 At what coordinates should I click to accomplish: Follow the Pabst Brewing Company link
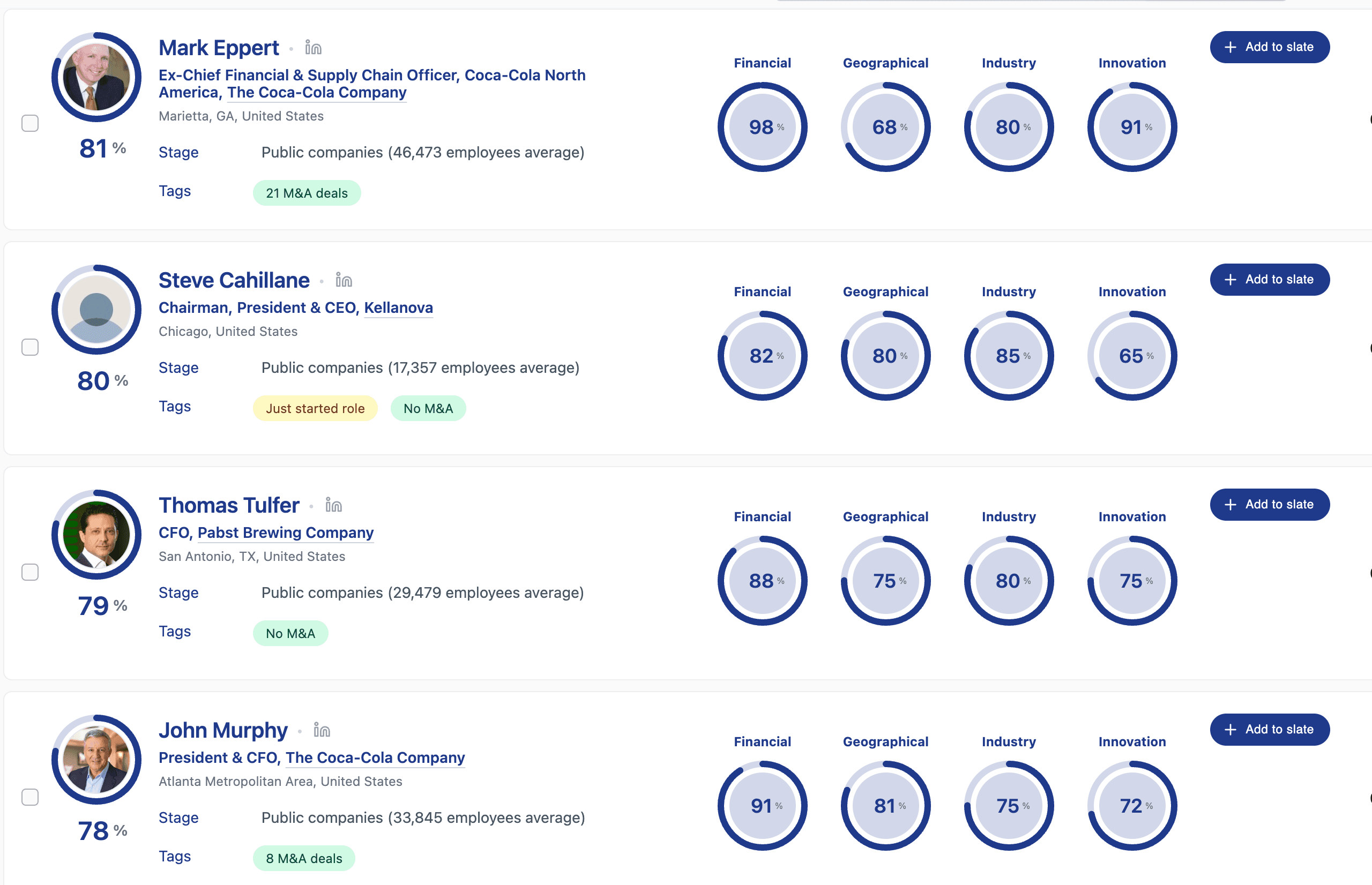(x=286, y=532)
